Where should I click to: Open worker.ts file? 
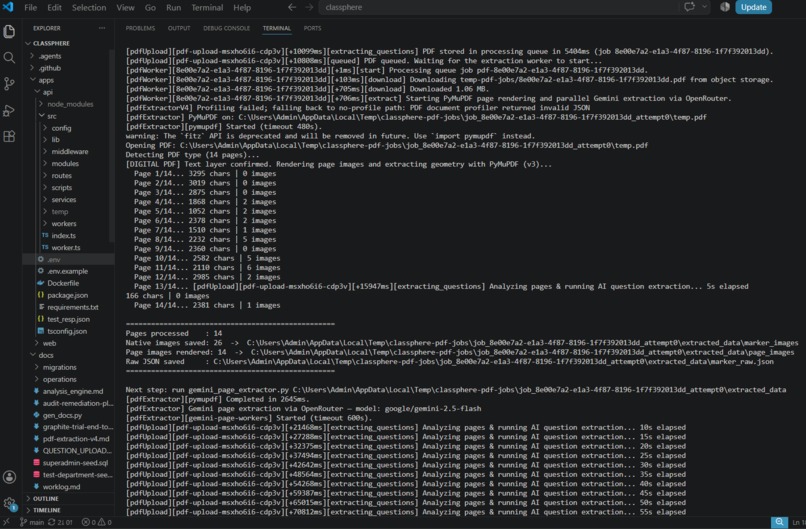tap(65, 248)
